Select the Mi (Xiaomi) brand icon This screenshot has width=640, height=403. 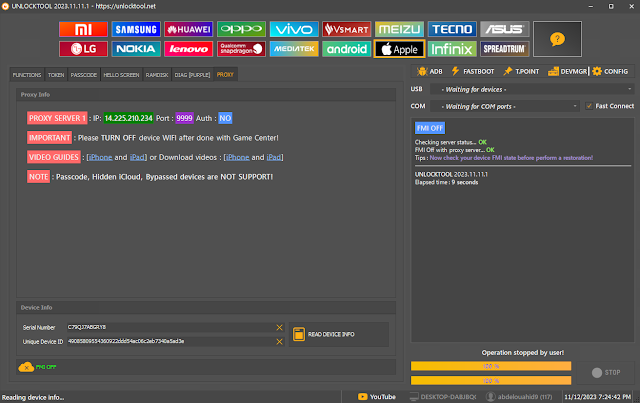[x=83, y=29]
